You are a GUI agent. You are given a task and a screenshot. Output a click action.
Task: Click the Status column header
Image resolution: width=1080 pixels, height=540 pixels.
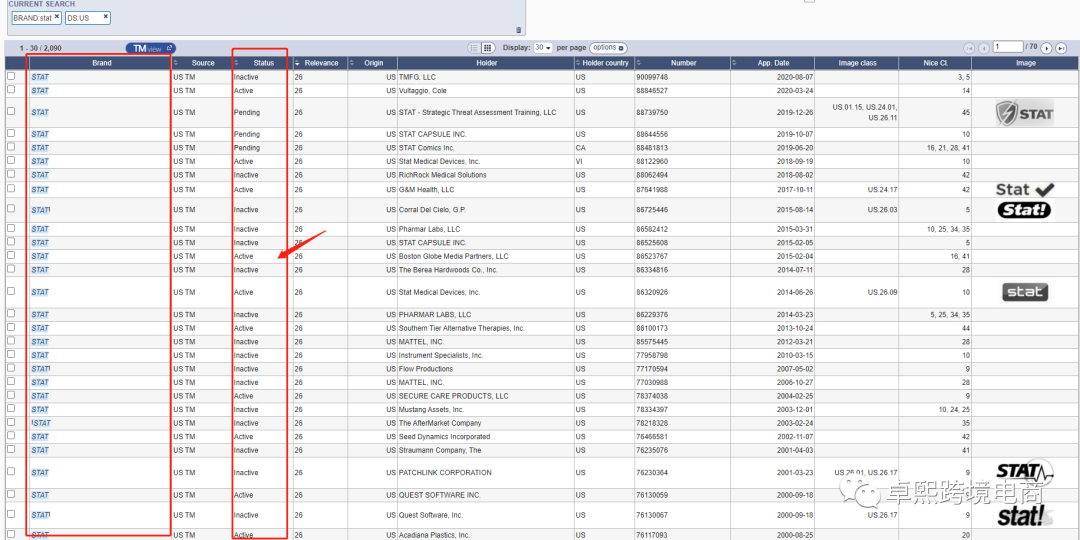(x=262, y=63)
